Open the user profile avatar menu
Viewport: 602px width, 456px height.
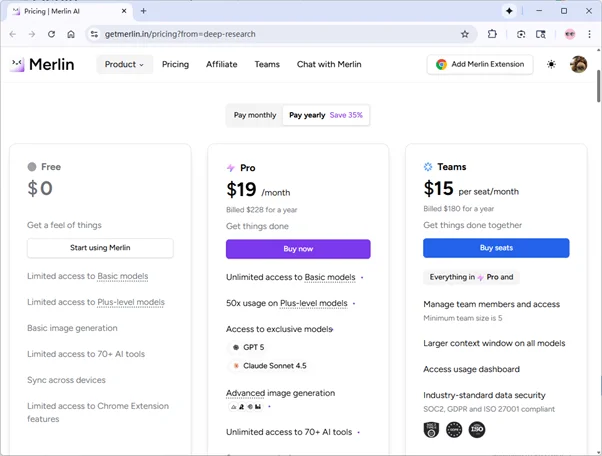click(578, 64)
